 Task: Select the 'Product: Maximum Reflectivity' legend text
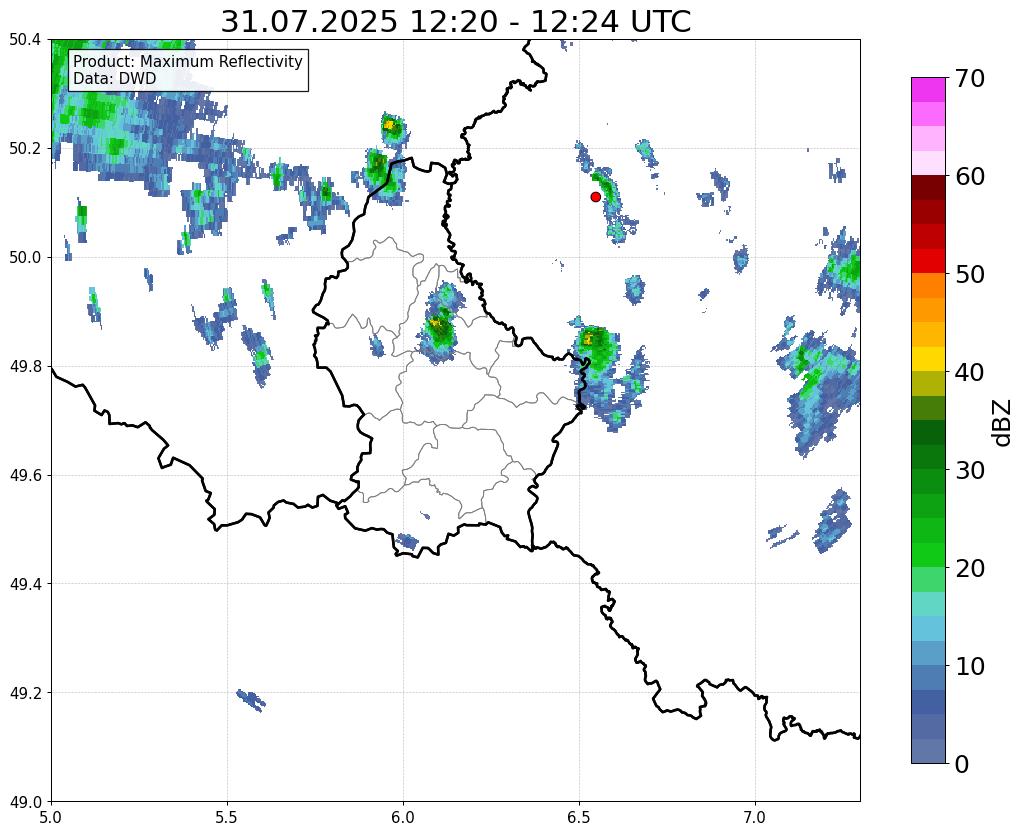click(188, 61)
